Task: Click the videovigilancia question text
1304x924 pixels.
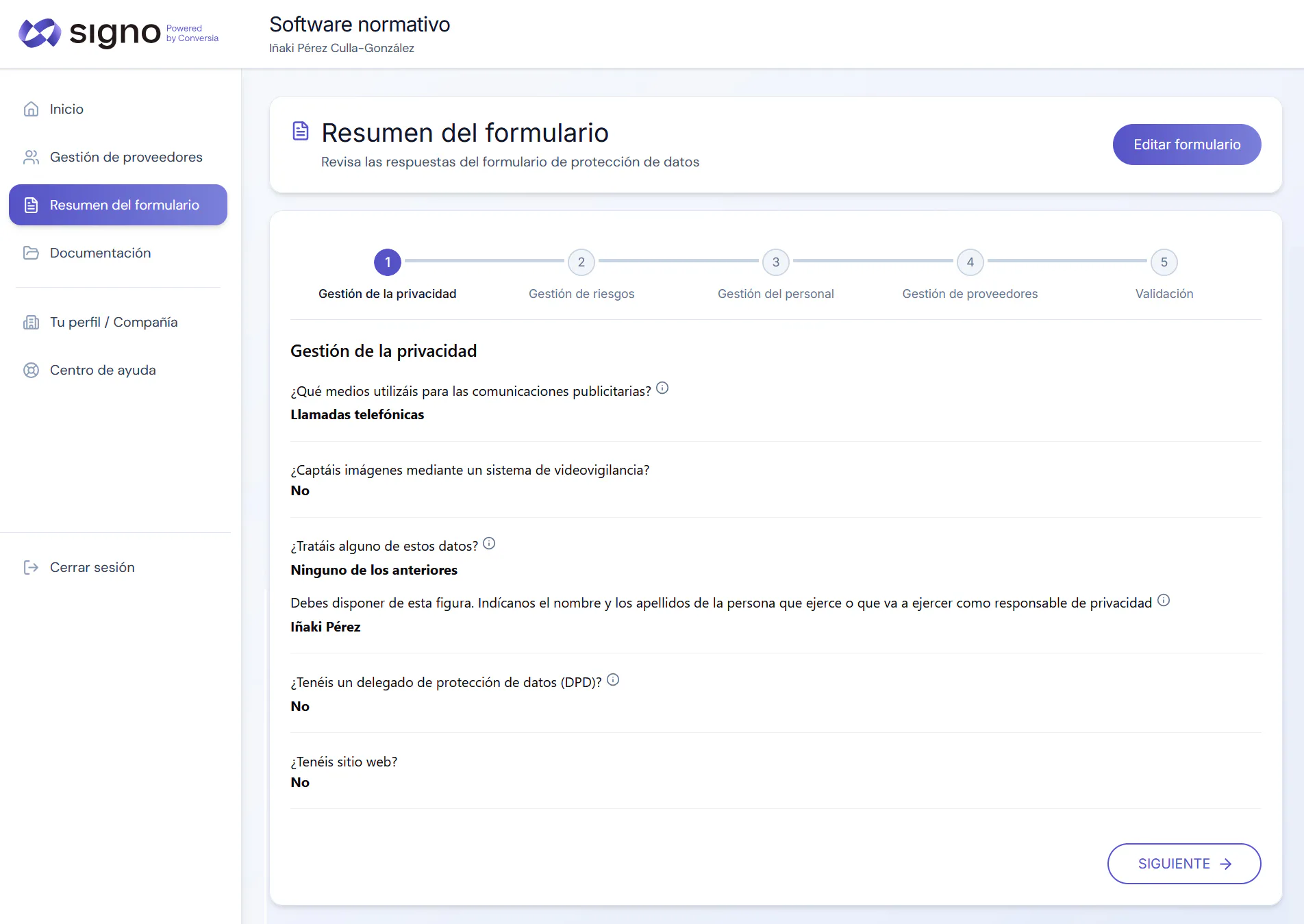Action: click(x=470, y=470)
